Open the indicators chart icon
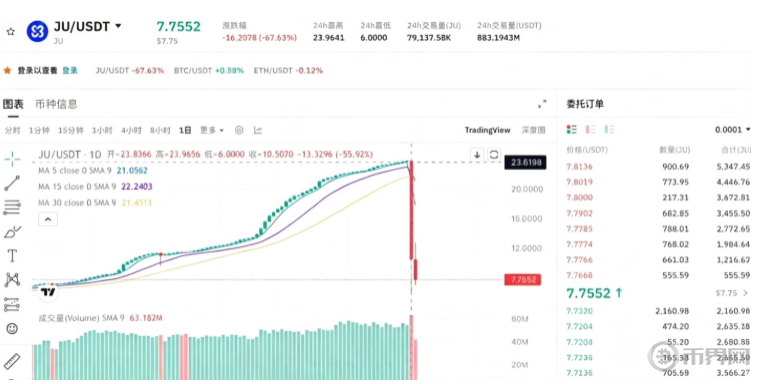The width and height of the screenshot is (761, 384). (258, 130)
